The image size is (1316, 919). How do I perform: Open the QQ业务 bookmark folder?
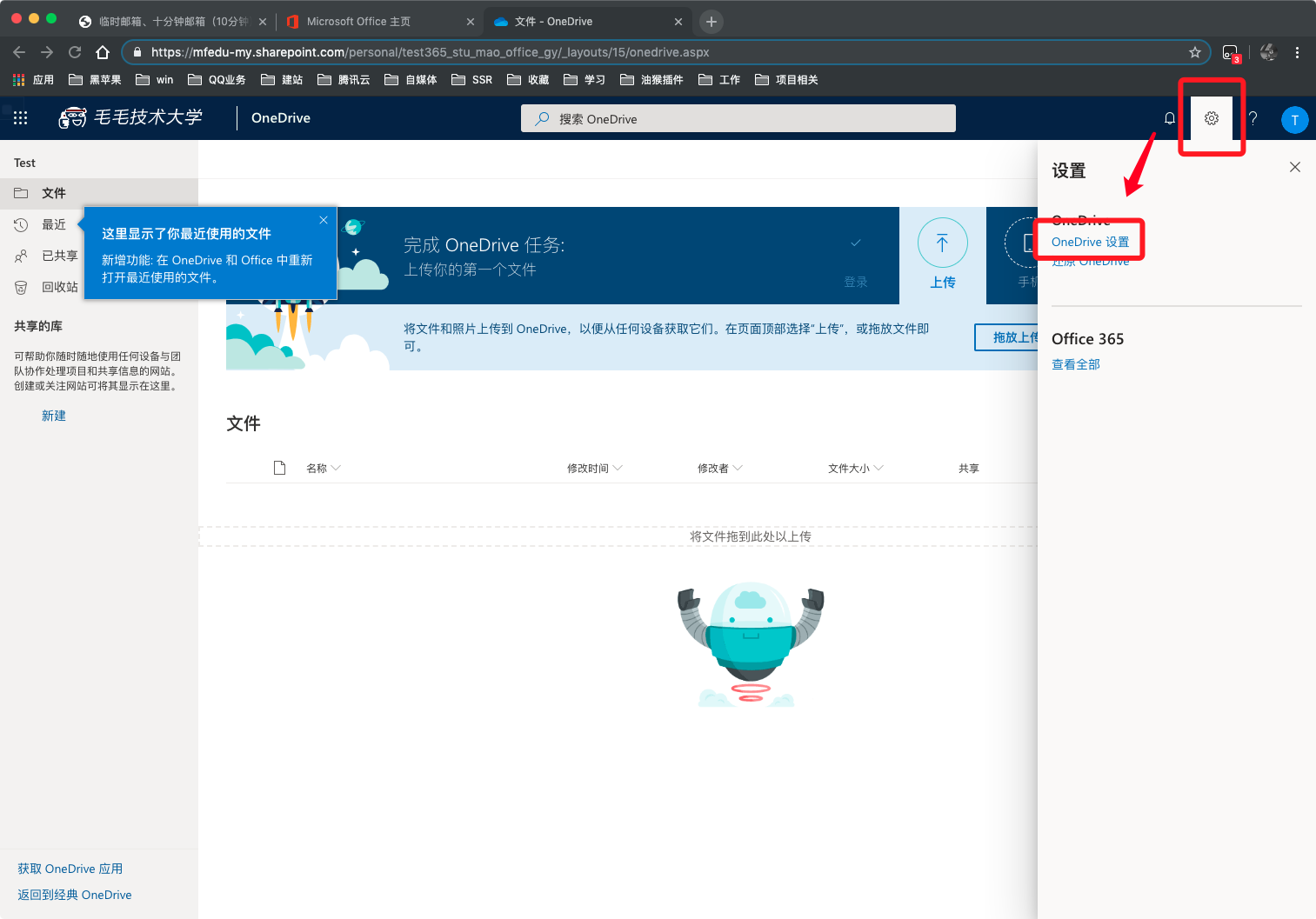pos(217,80)
